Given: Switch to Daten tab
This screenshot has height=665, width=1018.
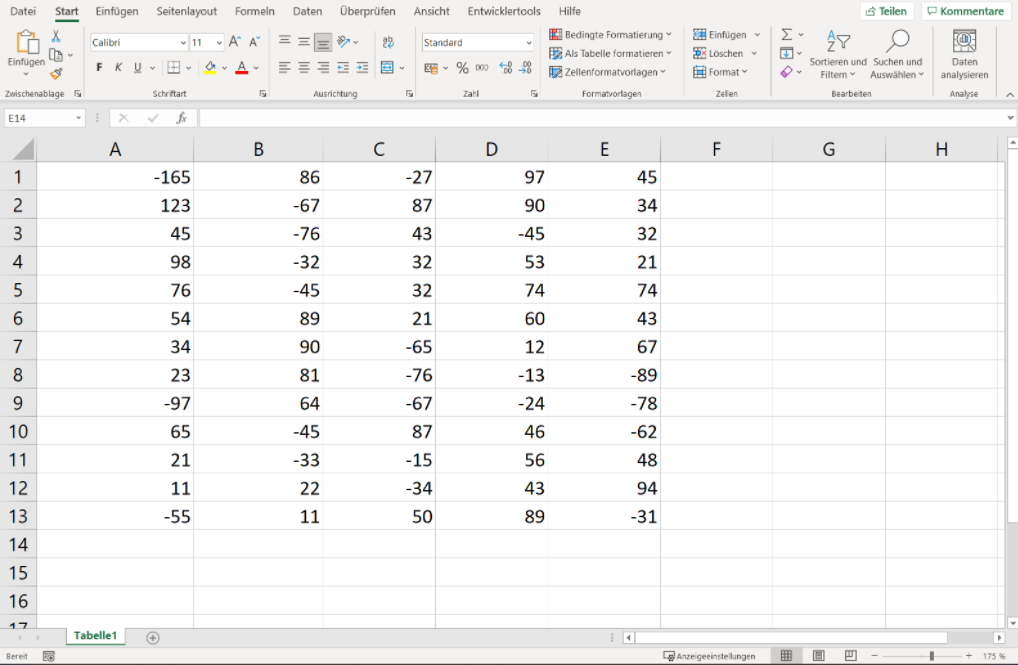Looking at the screenshot, I should (307, 11).
